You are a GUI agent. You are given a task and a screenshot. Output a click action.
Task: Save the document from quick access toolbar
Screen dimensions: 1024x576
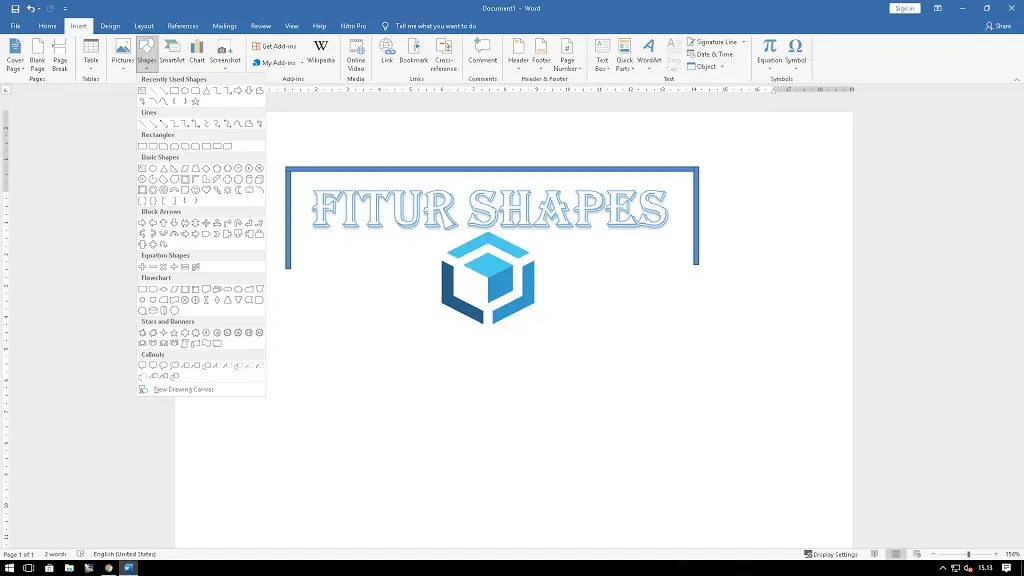pyautogui.click(x=15, y=8)
